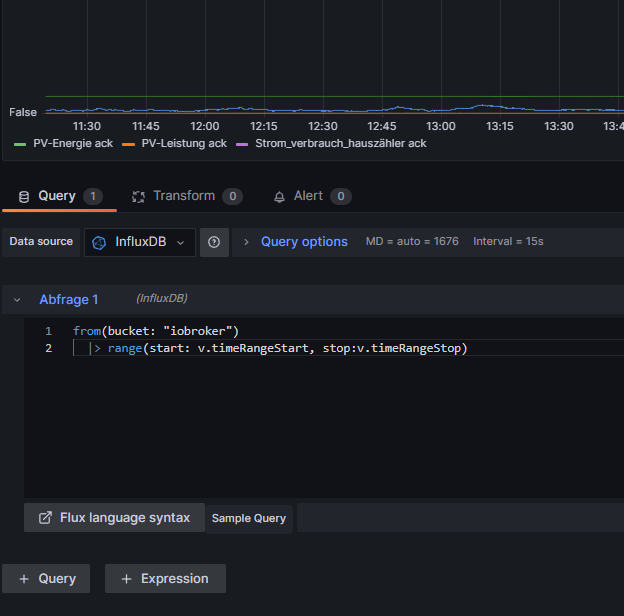Click the plus icon on the add Query button

[x=22, y=579]
